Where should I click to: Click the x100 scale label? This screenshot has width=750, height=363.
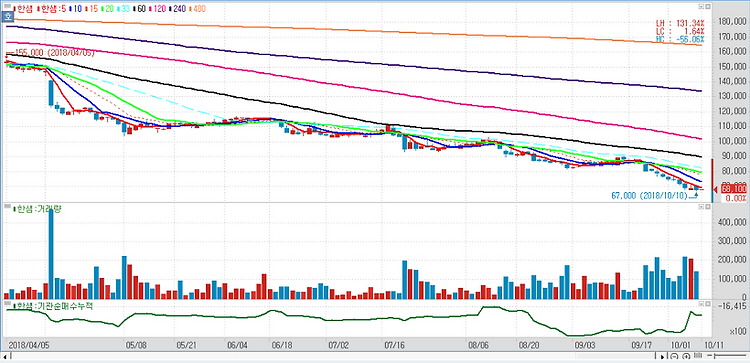click(739, 330)
